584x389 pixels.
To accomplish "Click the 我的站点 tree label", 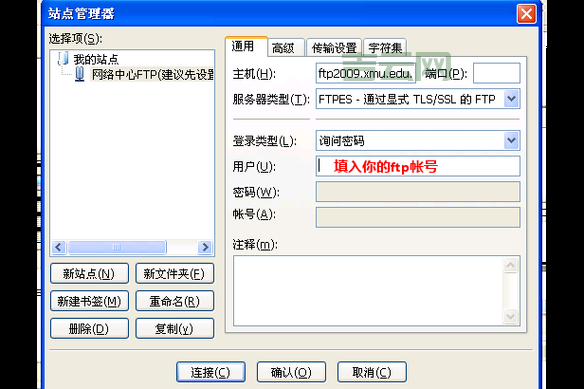I will [96, 59].
